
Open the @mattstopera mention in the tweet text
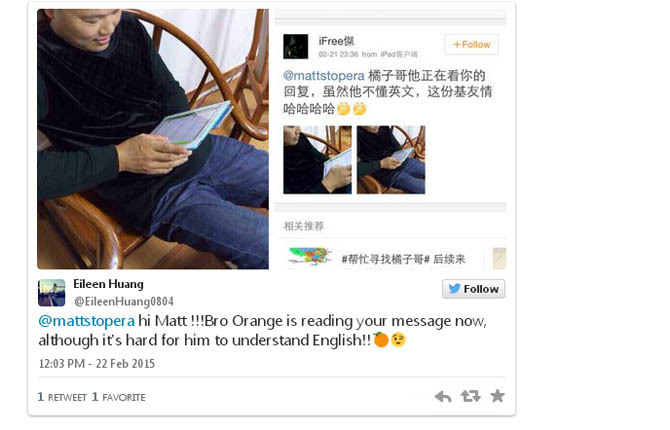tap(86, 321)
